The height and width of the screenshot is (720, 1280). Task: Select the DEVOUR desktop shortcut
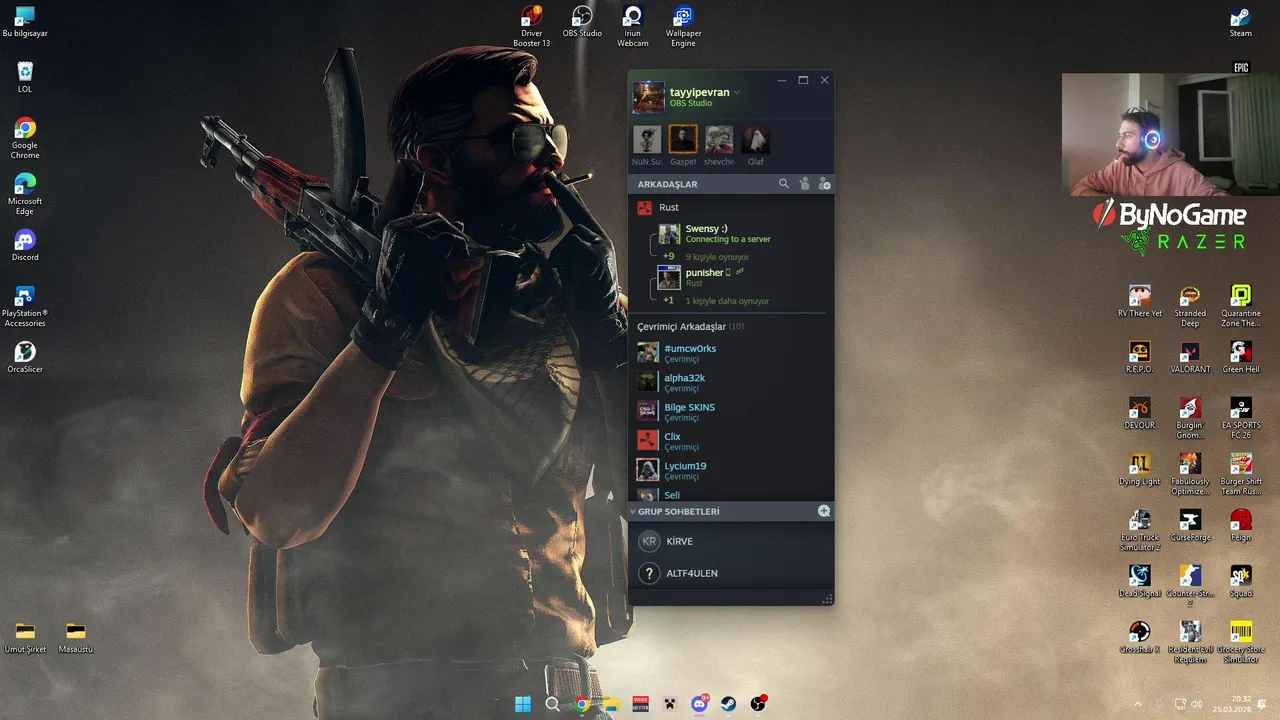point(1139,413)
